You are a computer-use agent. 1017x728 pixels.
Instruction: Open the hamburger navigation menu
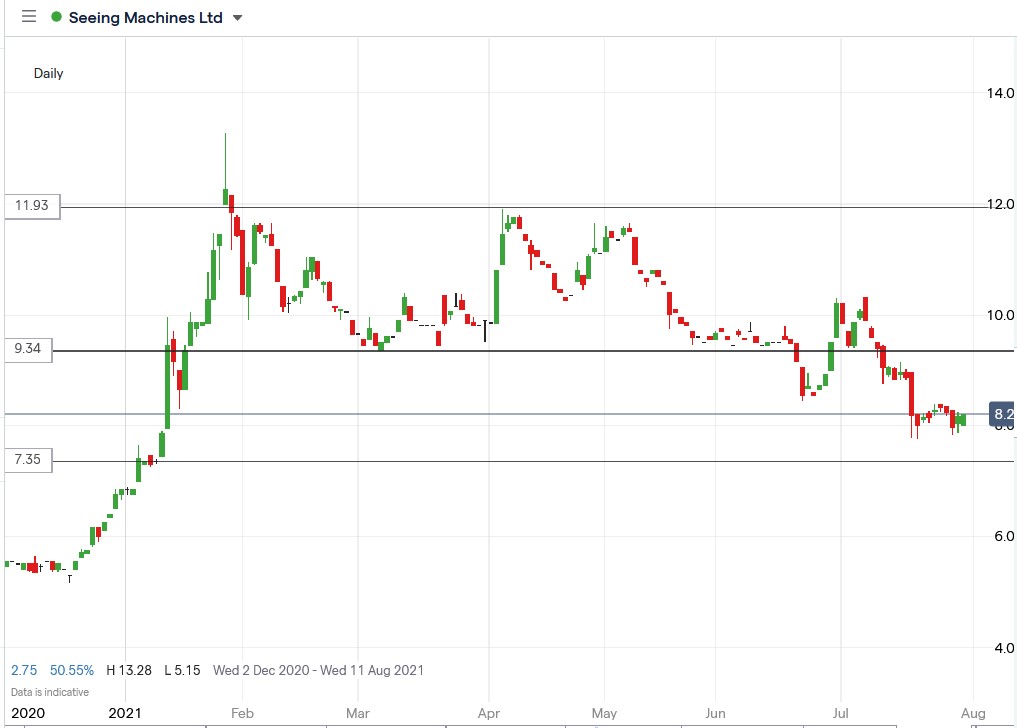coord(29,16)
